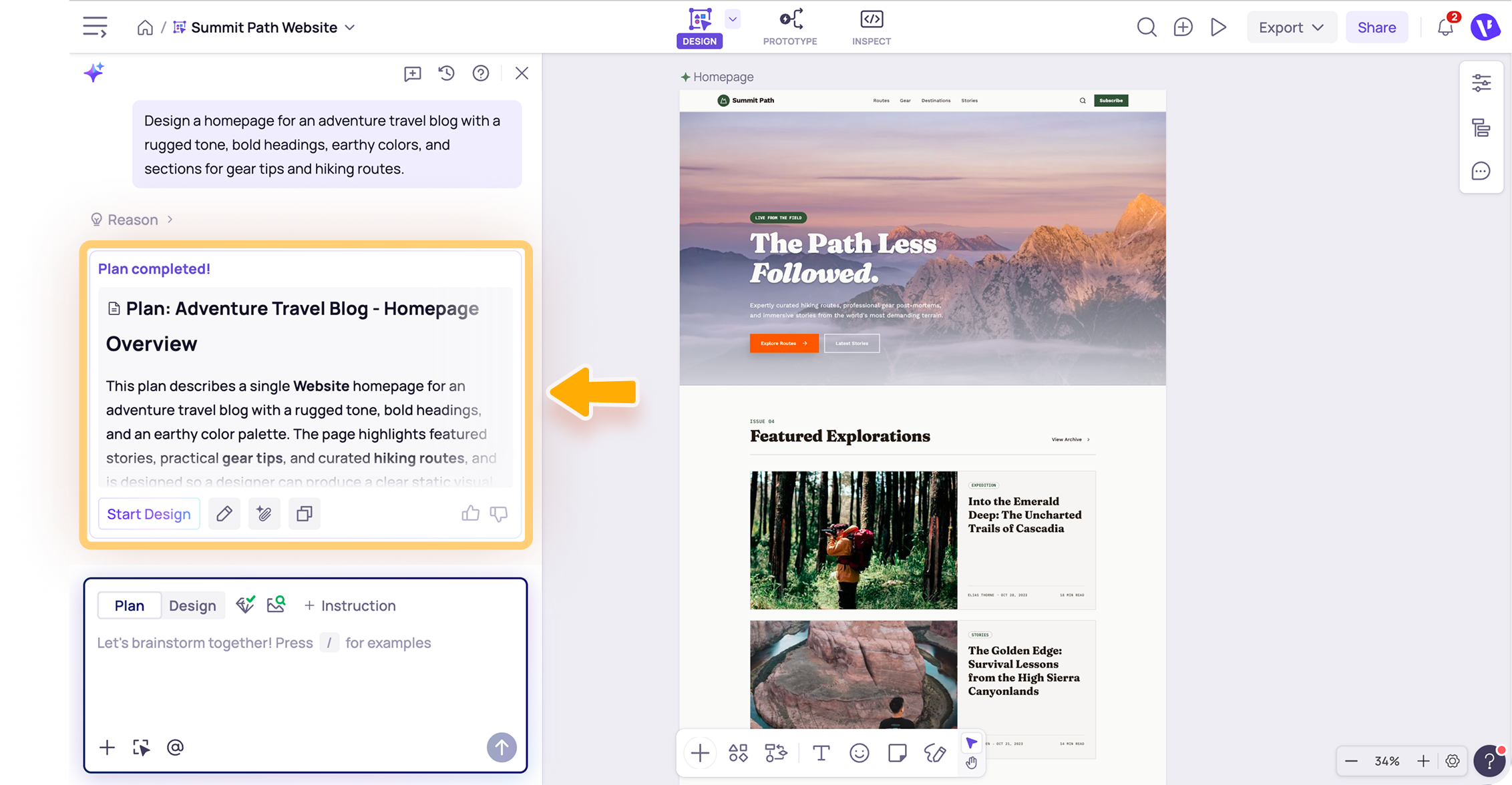
Task: Click View Archive link on canvas
Action: tap(1071, 439)
